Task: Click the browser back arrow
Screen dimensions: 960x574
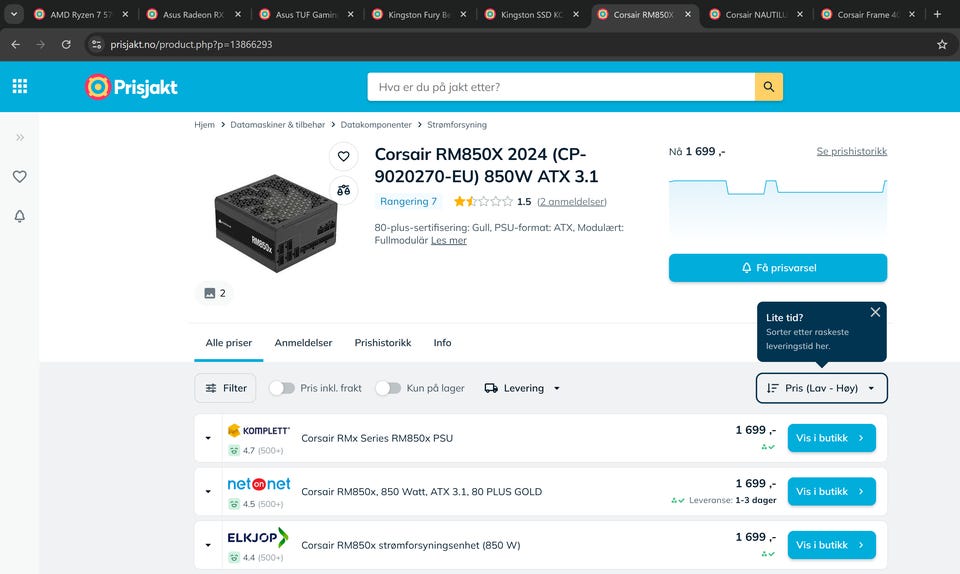Action: (16, 45)
